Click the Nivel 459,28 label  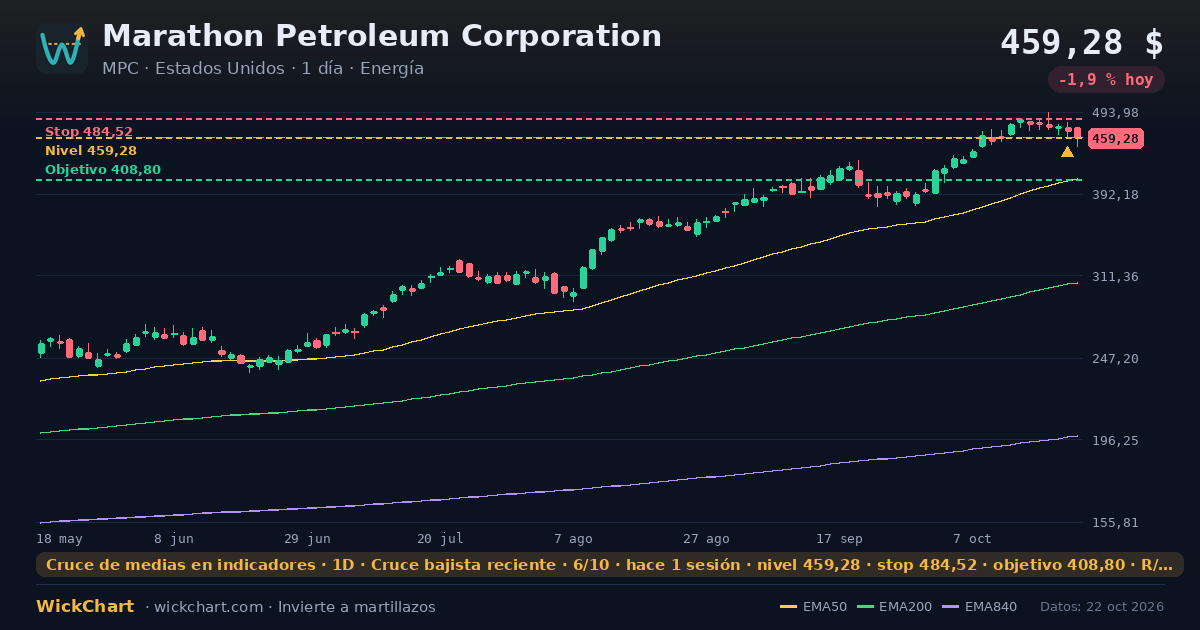click(x=91, y=151)
